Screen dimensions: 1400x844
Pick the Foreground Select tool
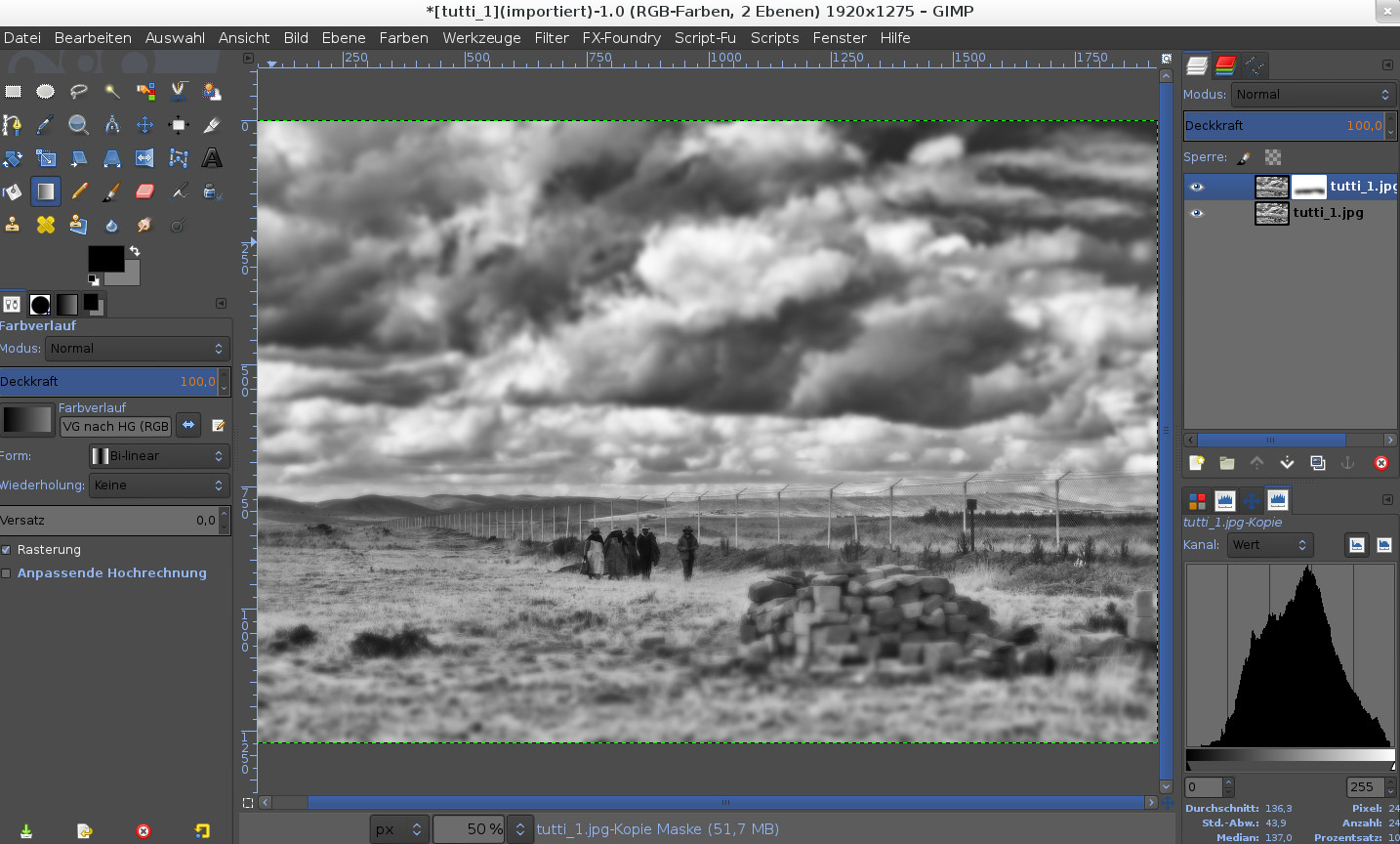212,92
